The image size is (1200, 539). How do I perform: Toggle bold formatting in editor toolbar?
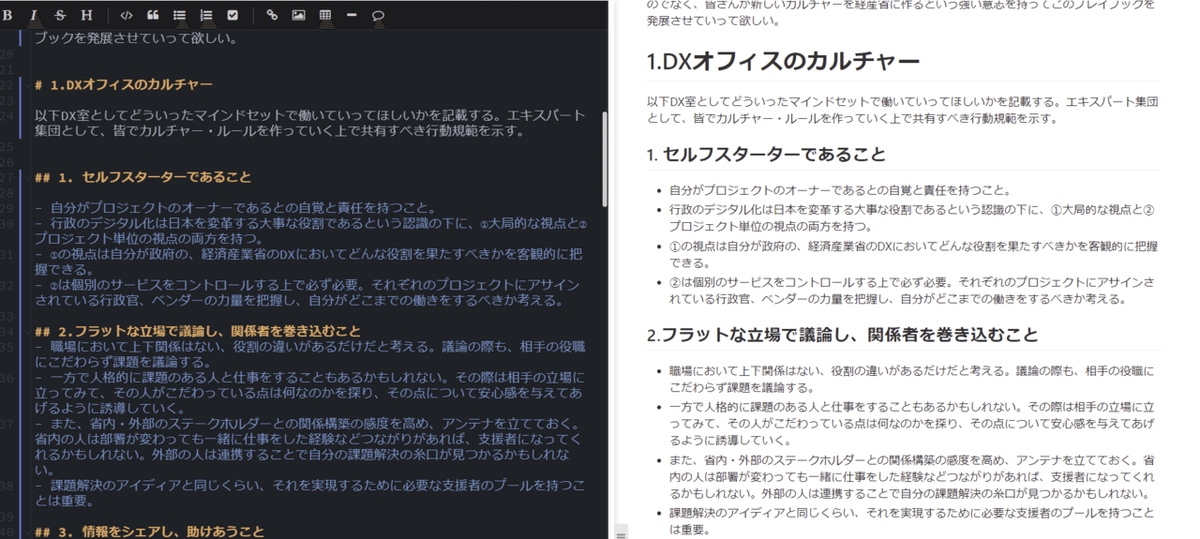coord(8,15)
